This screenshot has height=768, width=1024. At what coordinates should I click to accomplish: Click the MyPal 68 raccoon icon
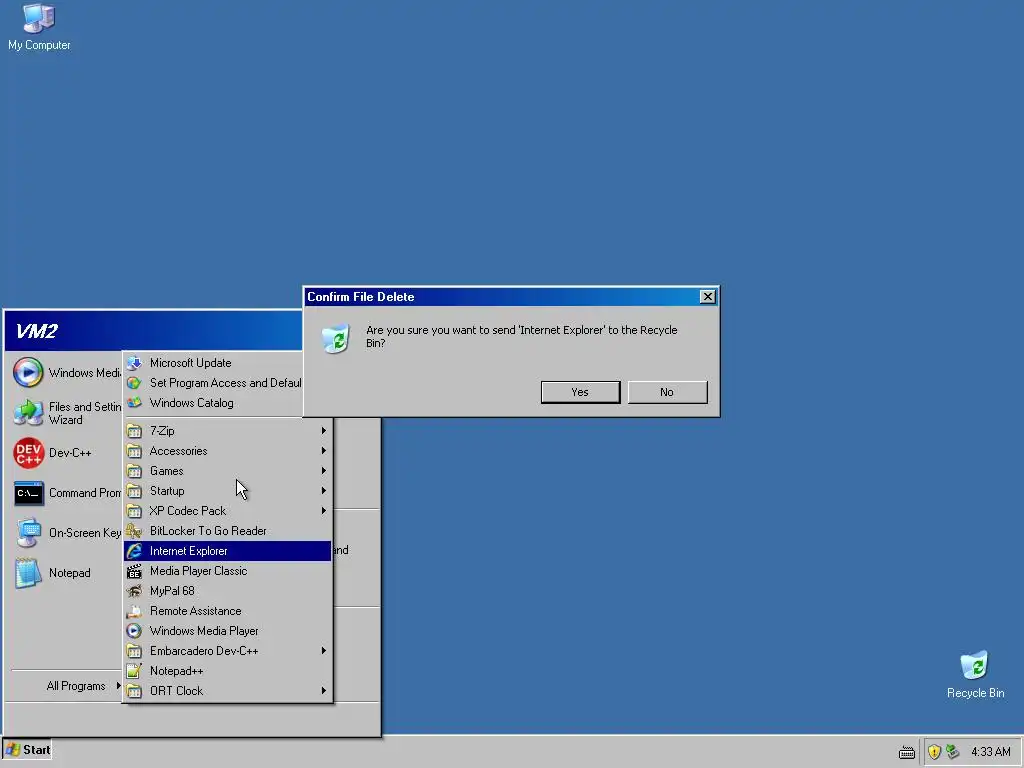[x=134, y=591]
